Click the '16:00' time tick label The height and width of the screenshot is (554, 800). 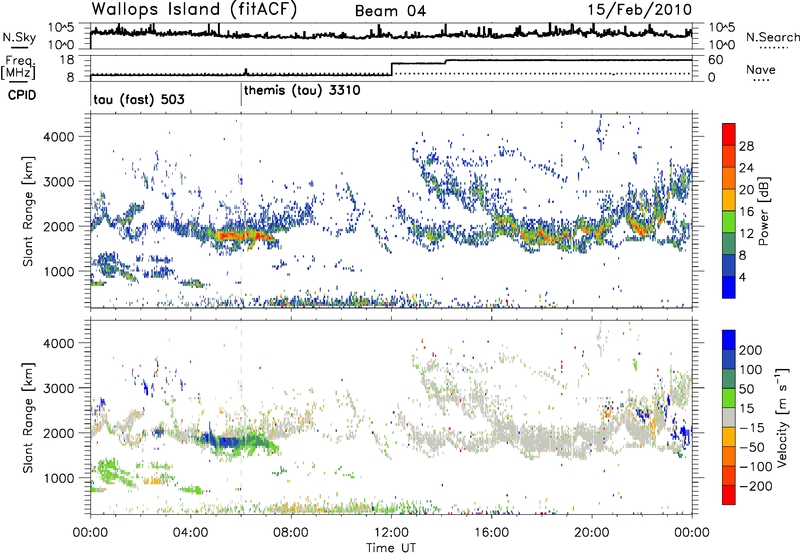coord(491,533)
